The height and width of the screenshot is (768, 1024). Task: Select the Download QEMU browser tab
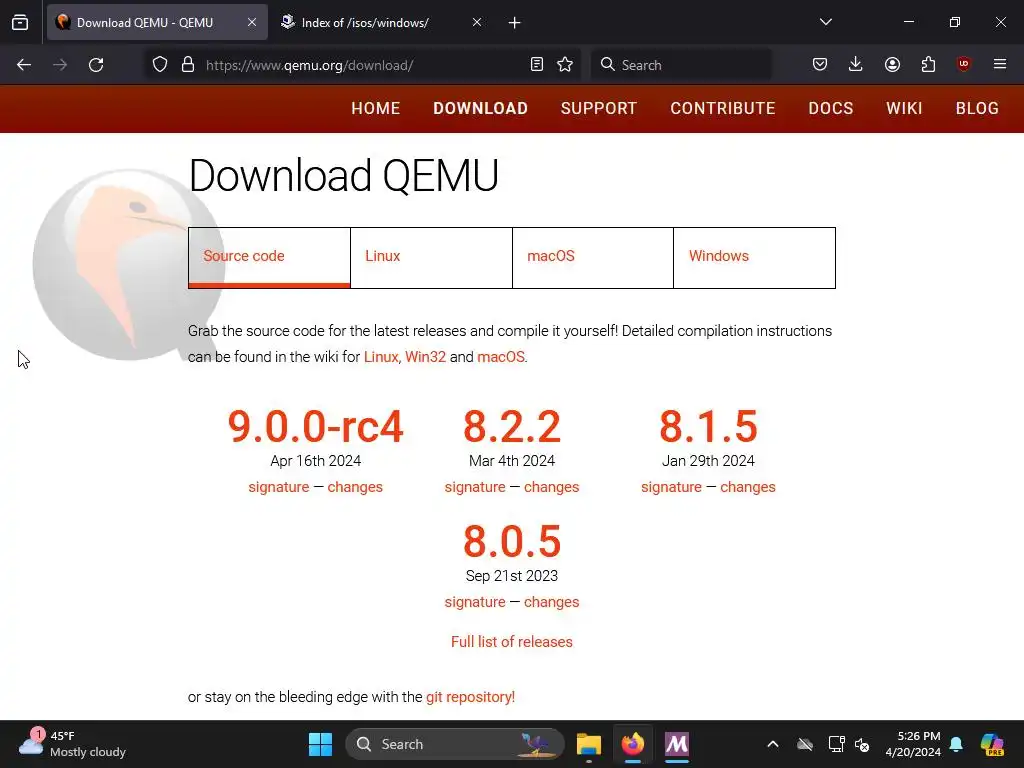click(x=157, y=22)
